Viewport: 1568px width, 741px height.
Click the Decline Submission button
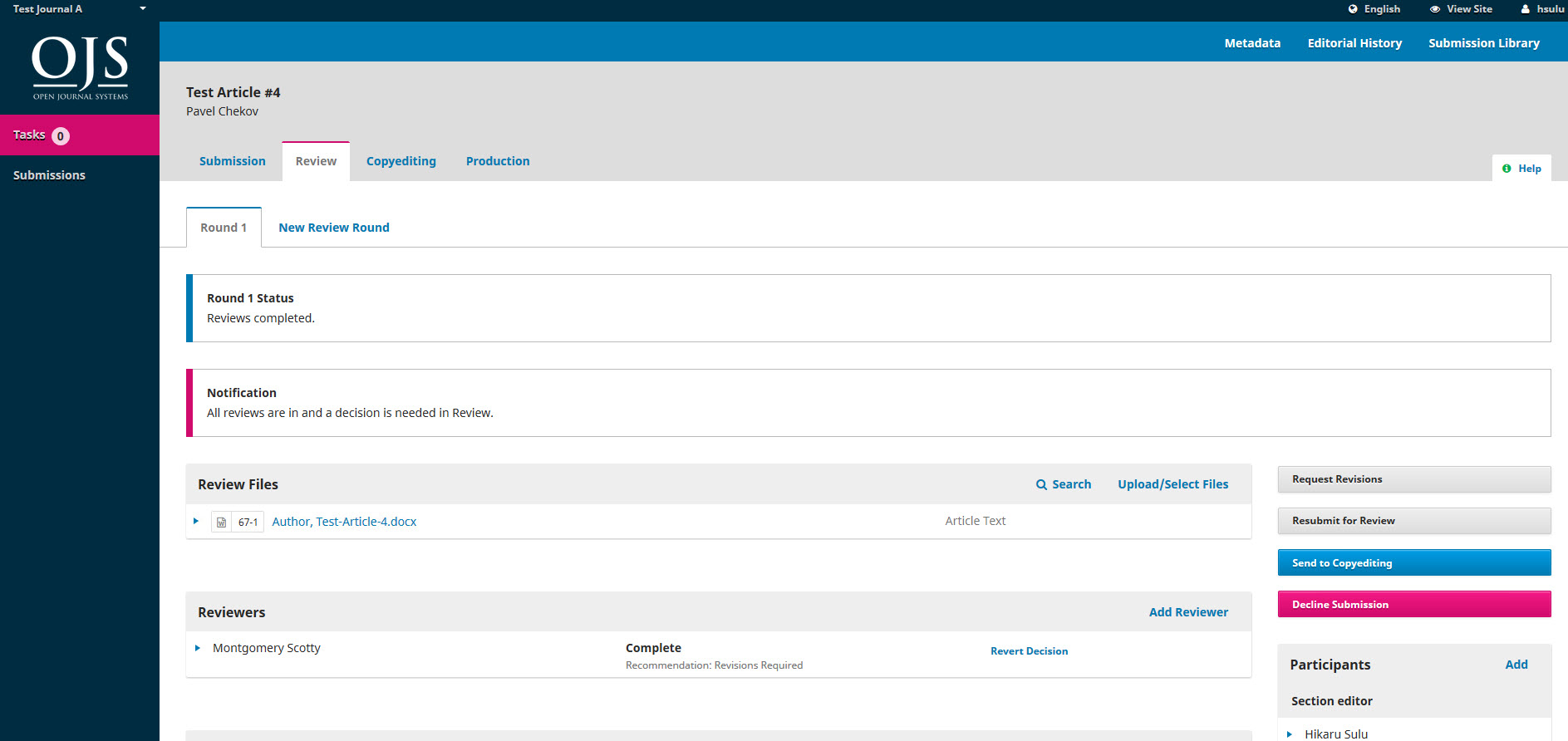1413,605
